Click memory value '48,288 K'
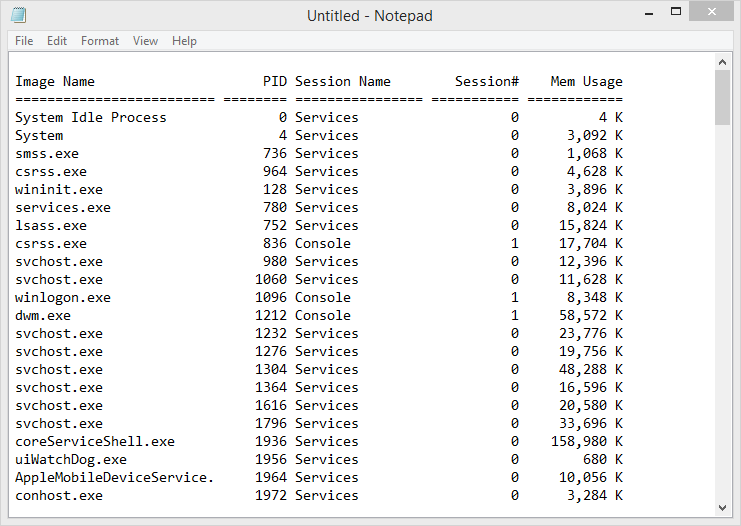The image size is (741, 526). tap(591, 370)
